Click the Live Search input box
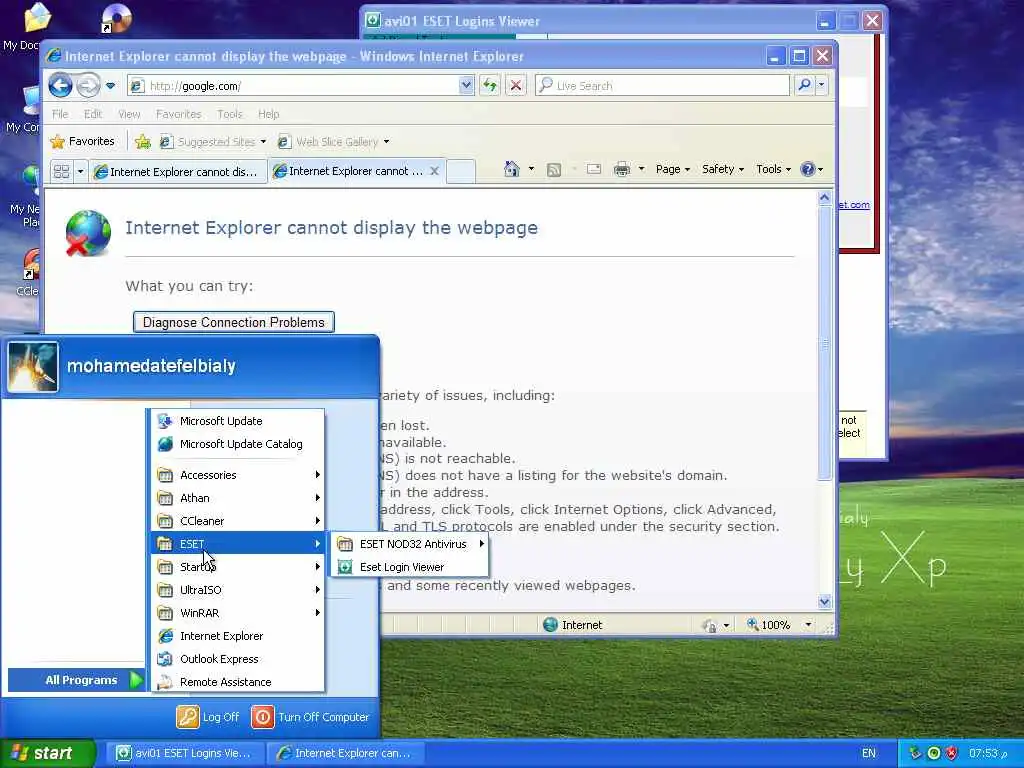Screen dimensions: 1024x768 [x=662, y=85]
